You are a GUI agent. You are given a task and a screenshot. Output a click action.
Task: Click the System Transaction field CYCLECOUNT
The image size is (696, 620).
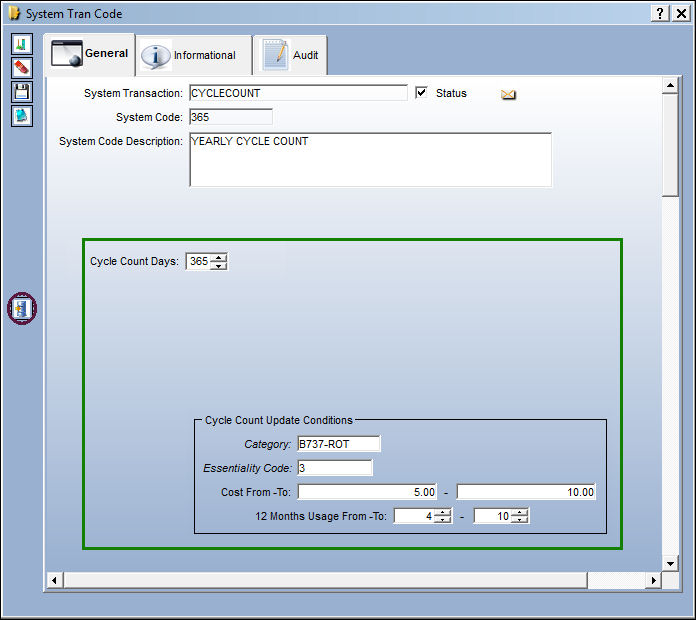click(x=298, y=93)
